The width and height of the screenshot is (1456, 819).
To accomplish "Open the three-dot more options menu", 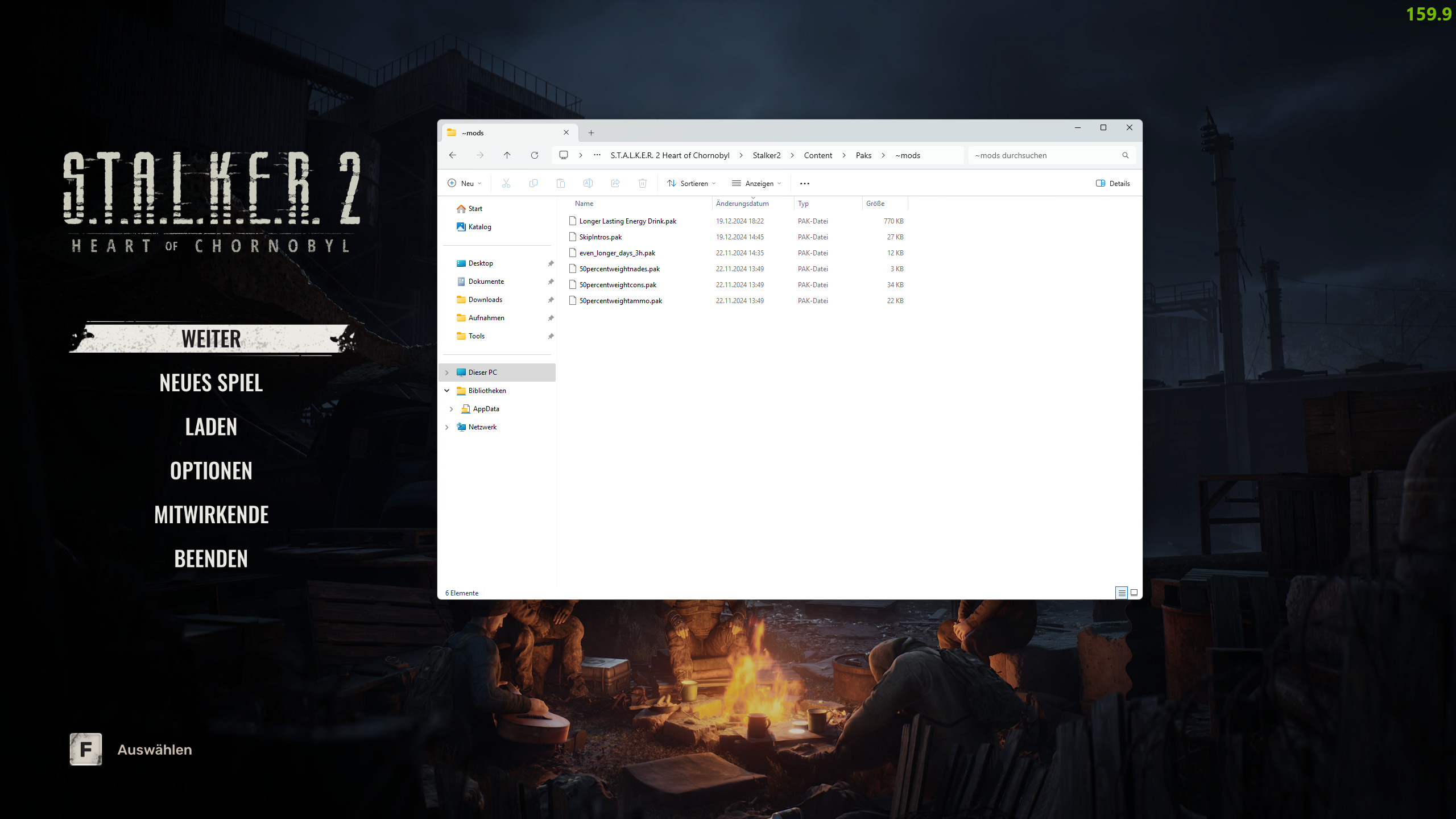I will (804, 183).
